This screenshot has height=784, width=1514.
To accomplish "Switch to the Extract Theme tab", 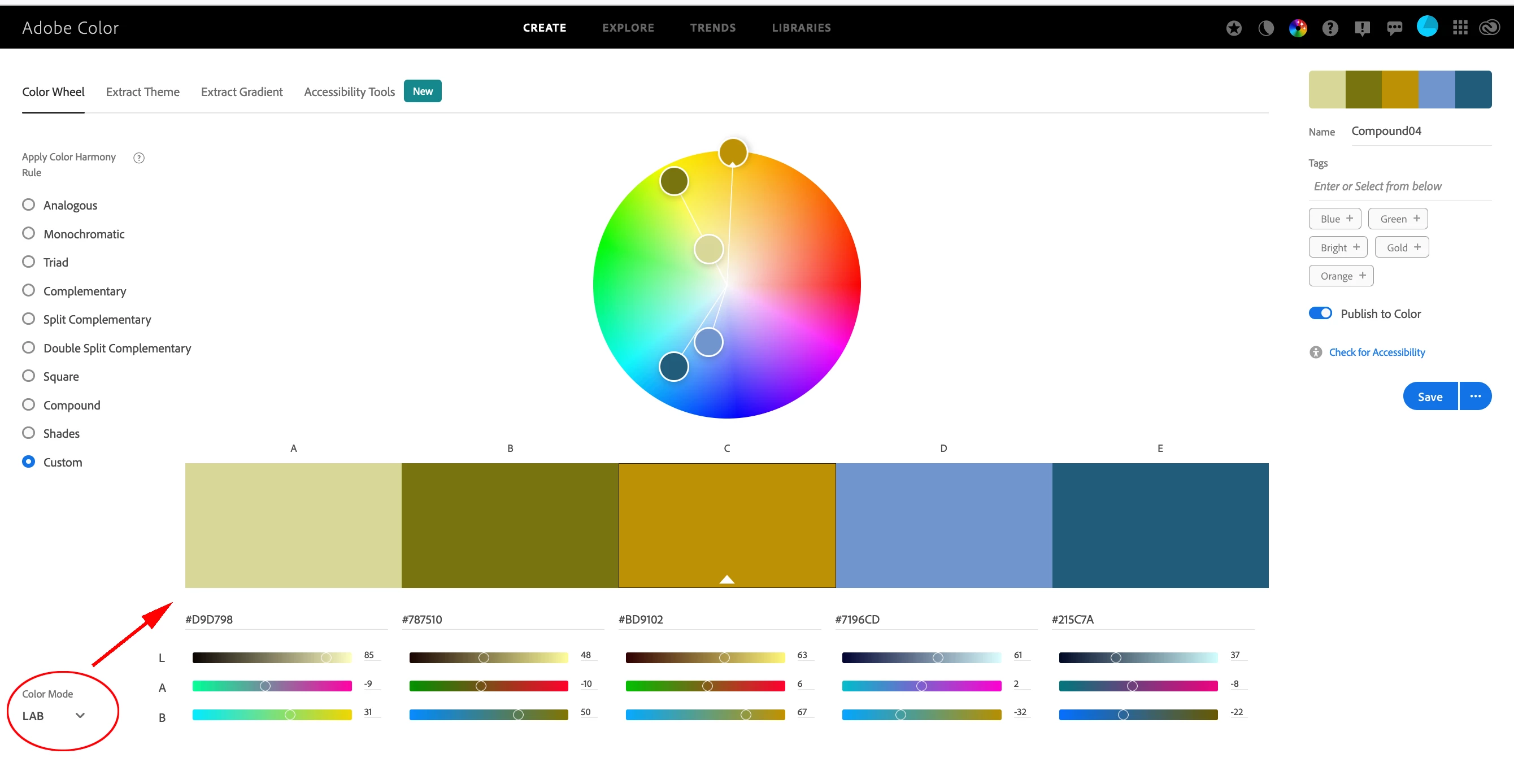I will pyautogui.click(x=142, y=92).
